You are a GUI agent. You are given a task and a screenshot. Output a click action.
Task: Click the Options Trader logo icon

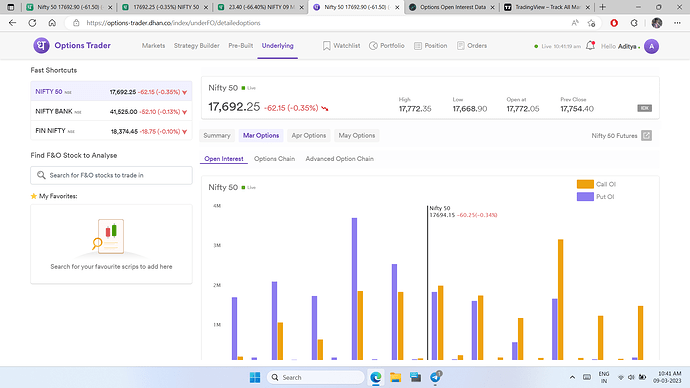[x=41, y=45]
